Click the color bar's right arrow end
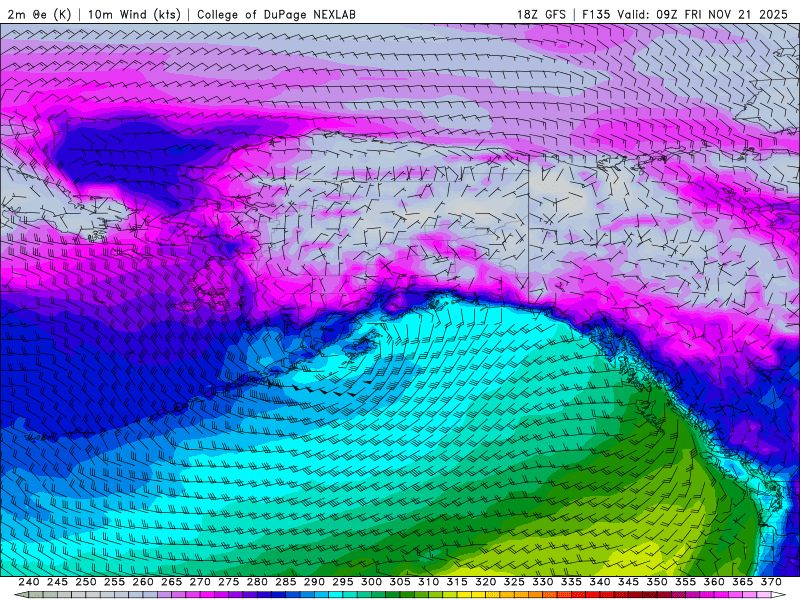The height and width of the screenshot is (600, 800). 779,595
